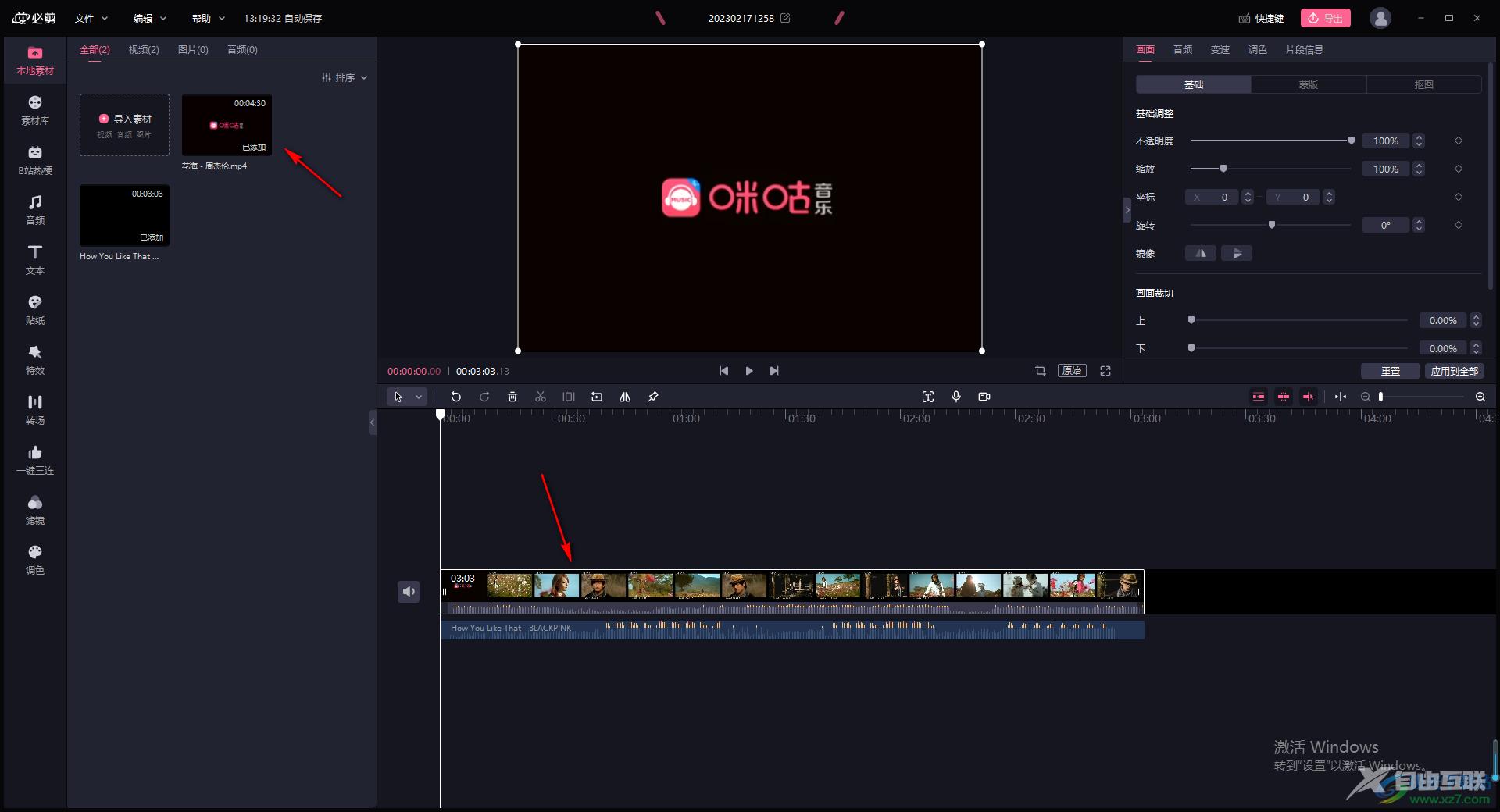Select the 蒙版 mask sub-tab
This screenshot has height=812, width=1500.
(1309, 84)
